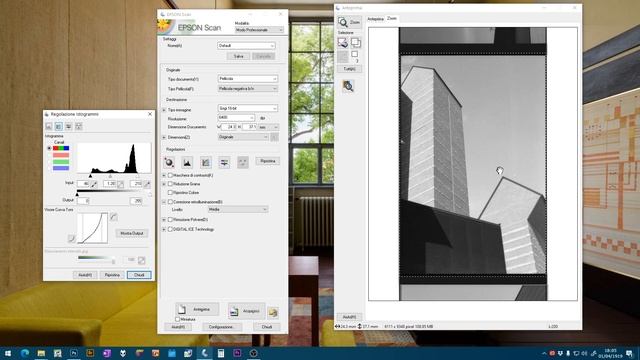The width and height of the screenshot is (640, 360).
Task: Click the black Output slider triangle
Action: pos(77,195)
